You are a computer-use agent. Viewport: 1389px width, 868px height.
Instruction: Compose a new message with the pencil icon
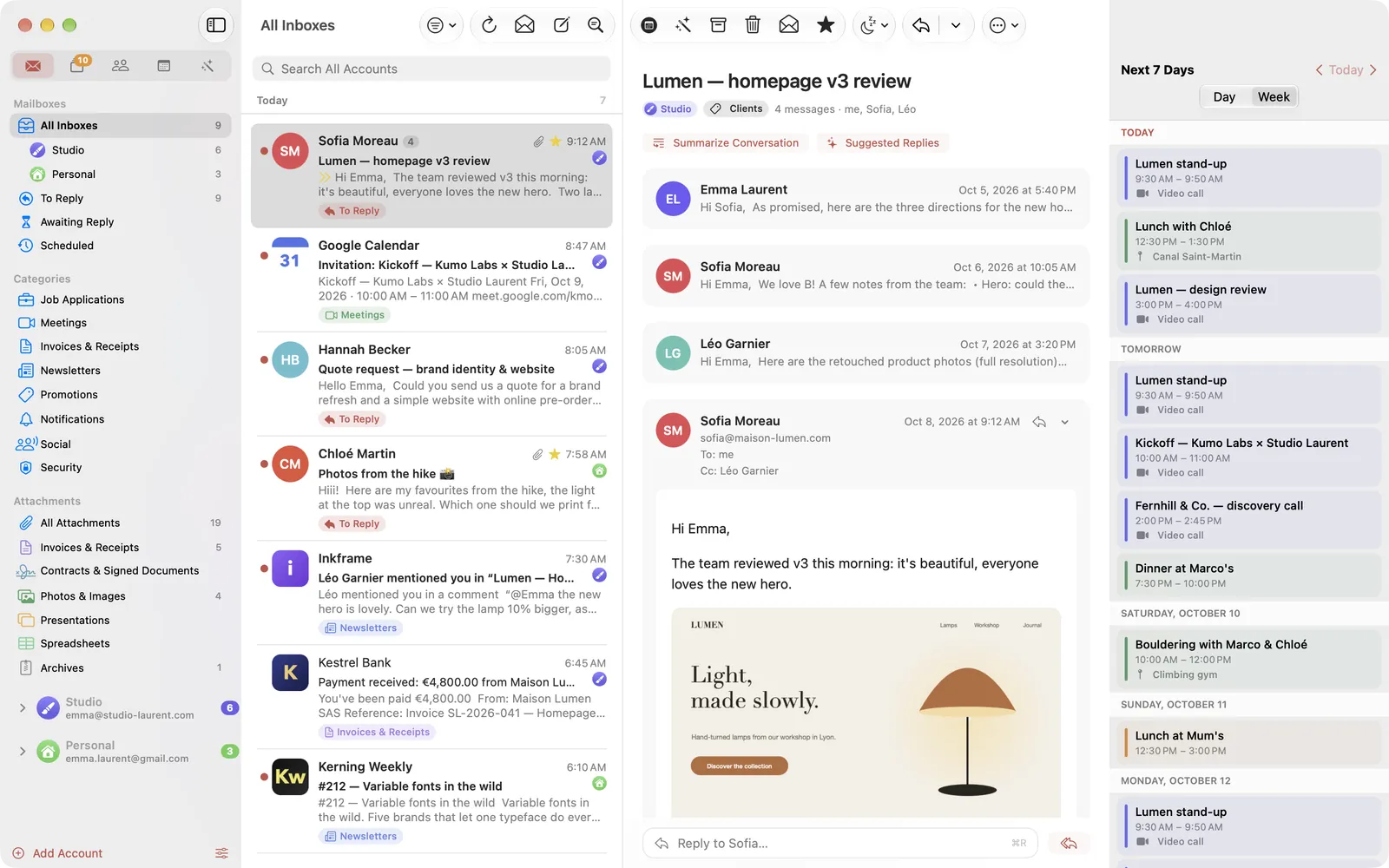pyautogui.click(x=561, y=25)
